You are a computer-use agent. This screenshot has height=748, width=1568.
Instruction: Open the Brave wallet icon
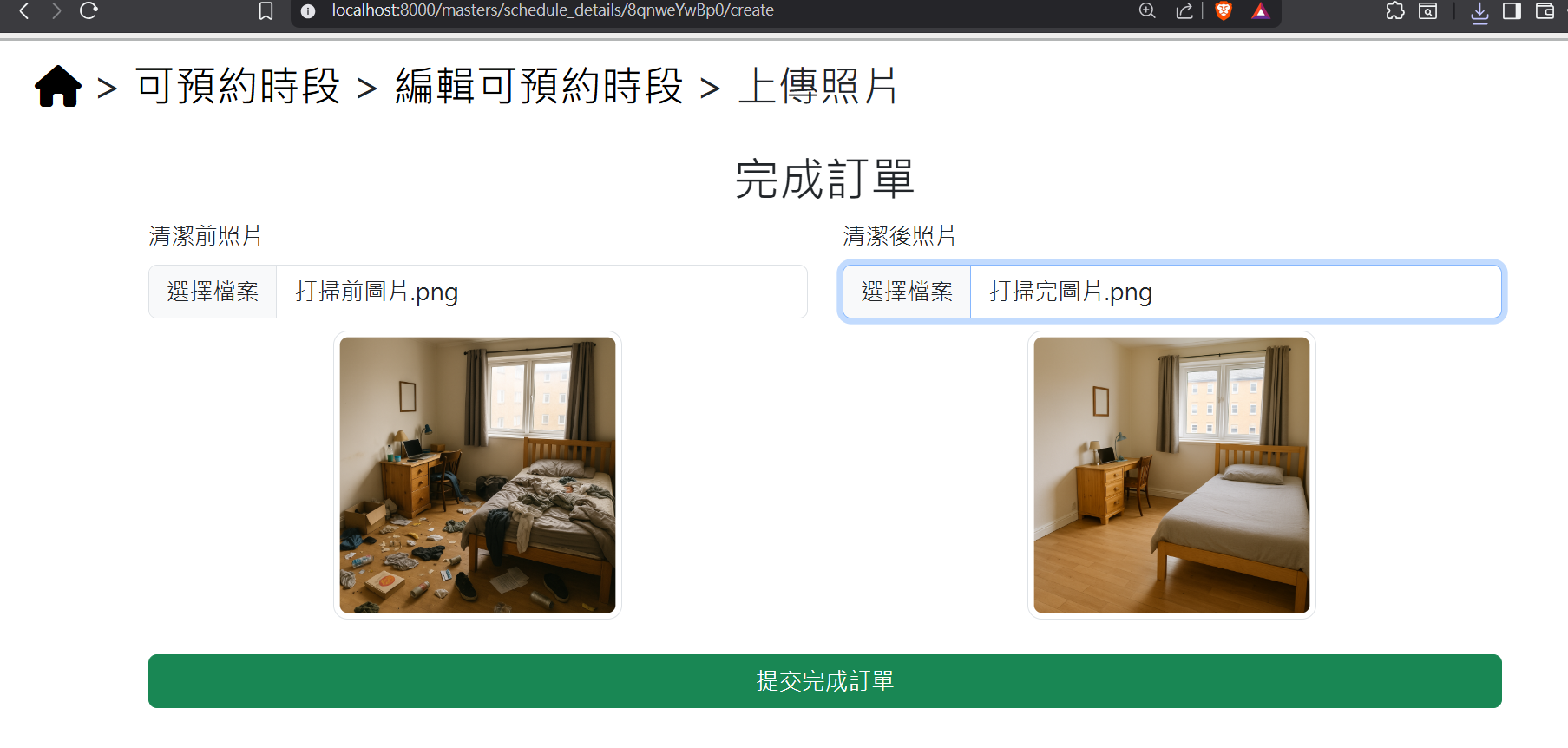click(x=1545, y=11)
